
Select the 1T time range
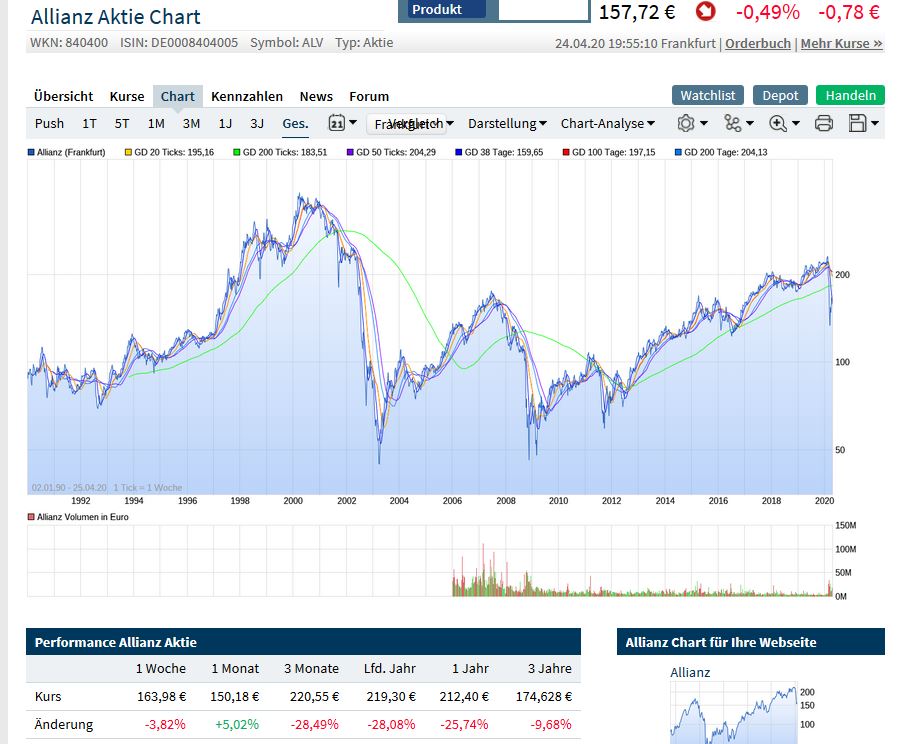click(x=89, y=123)
